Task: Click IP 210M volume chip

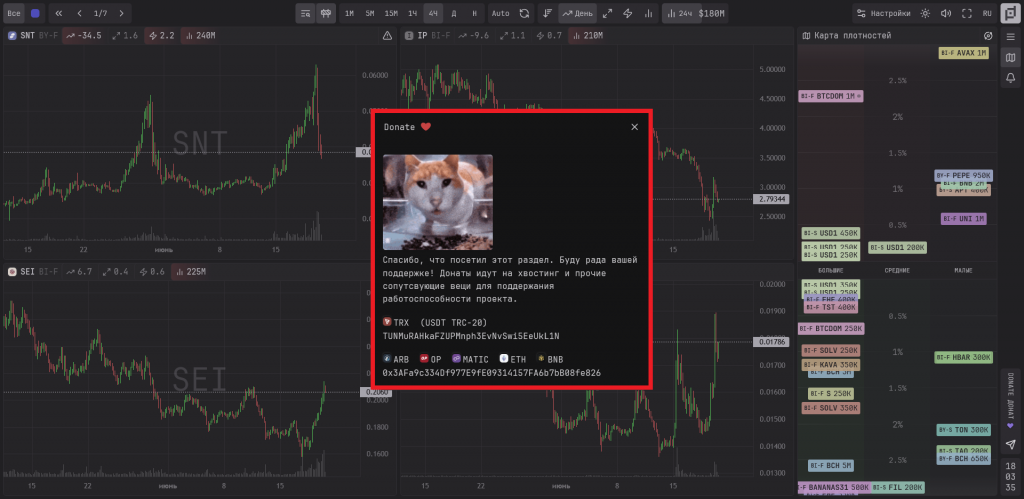Action: pos(590,36)
